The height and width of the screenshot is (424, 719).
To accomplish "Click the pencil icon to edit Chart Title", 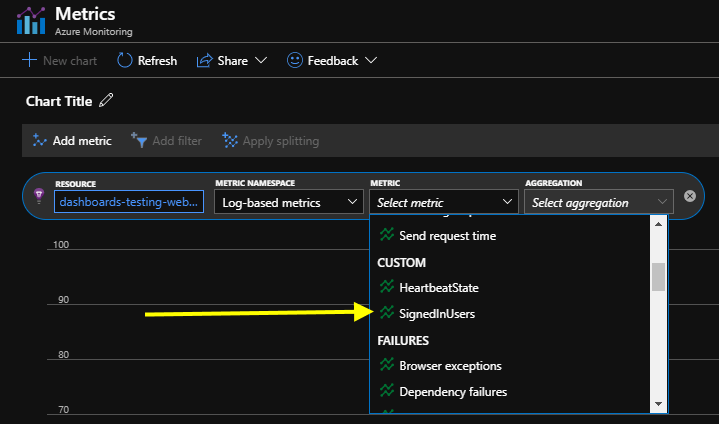I will coord(106,101).
